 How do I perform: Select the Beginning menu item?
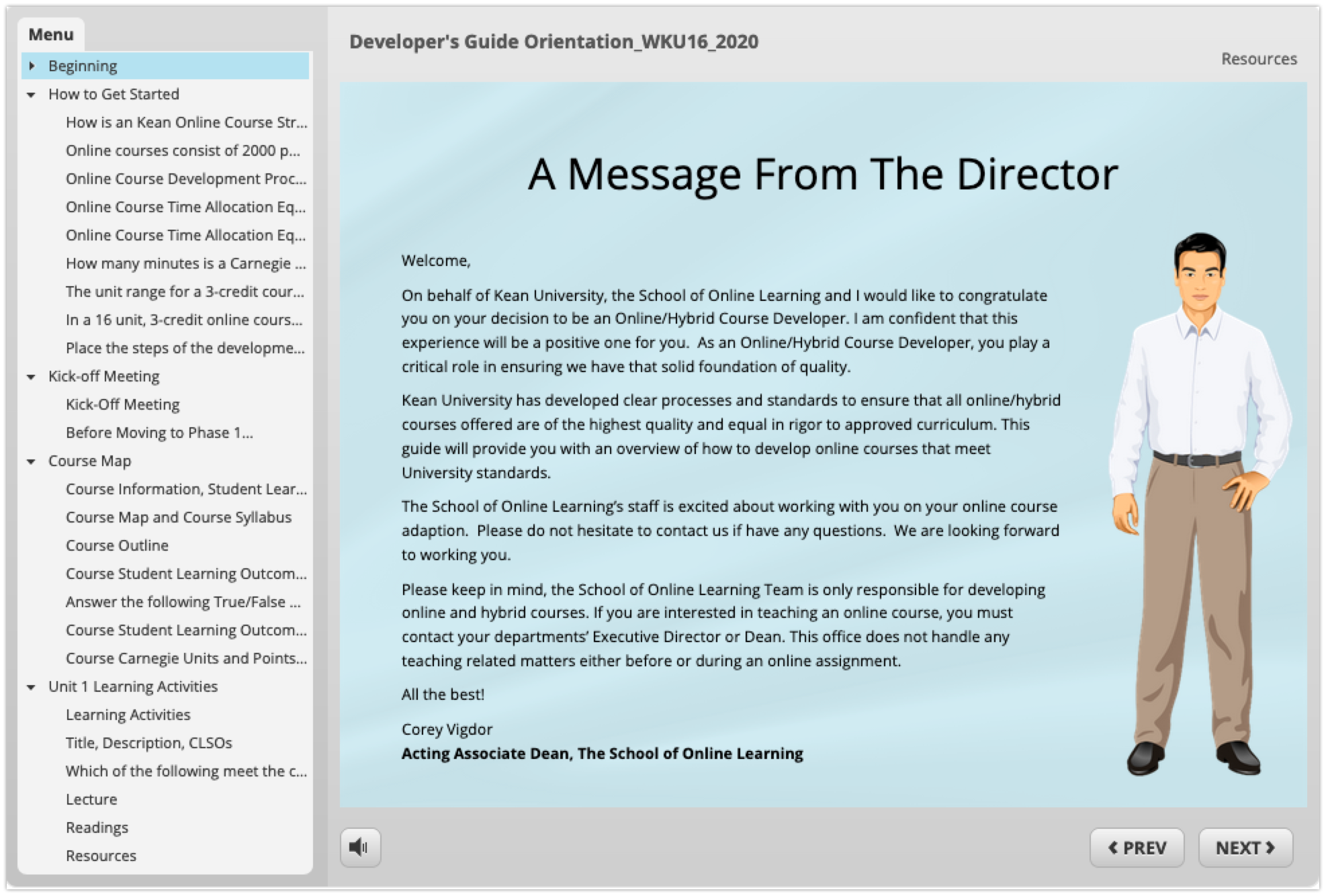coord(165,66)
